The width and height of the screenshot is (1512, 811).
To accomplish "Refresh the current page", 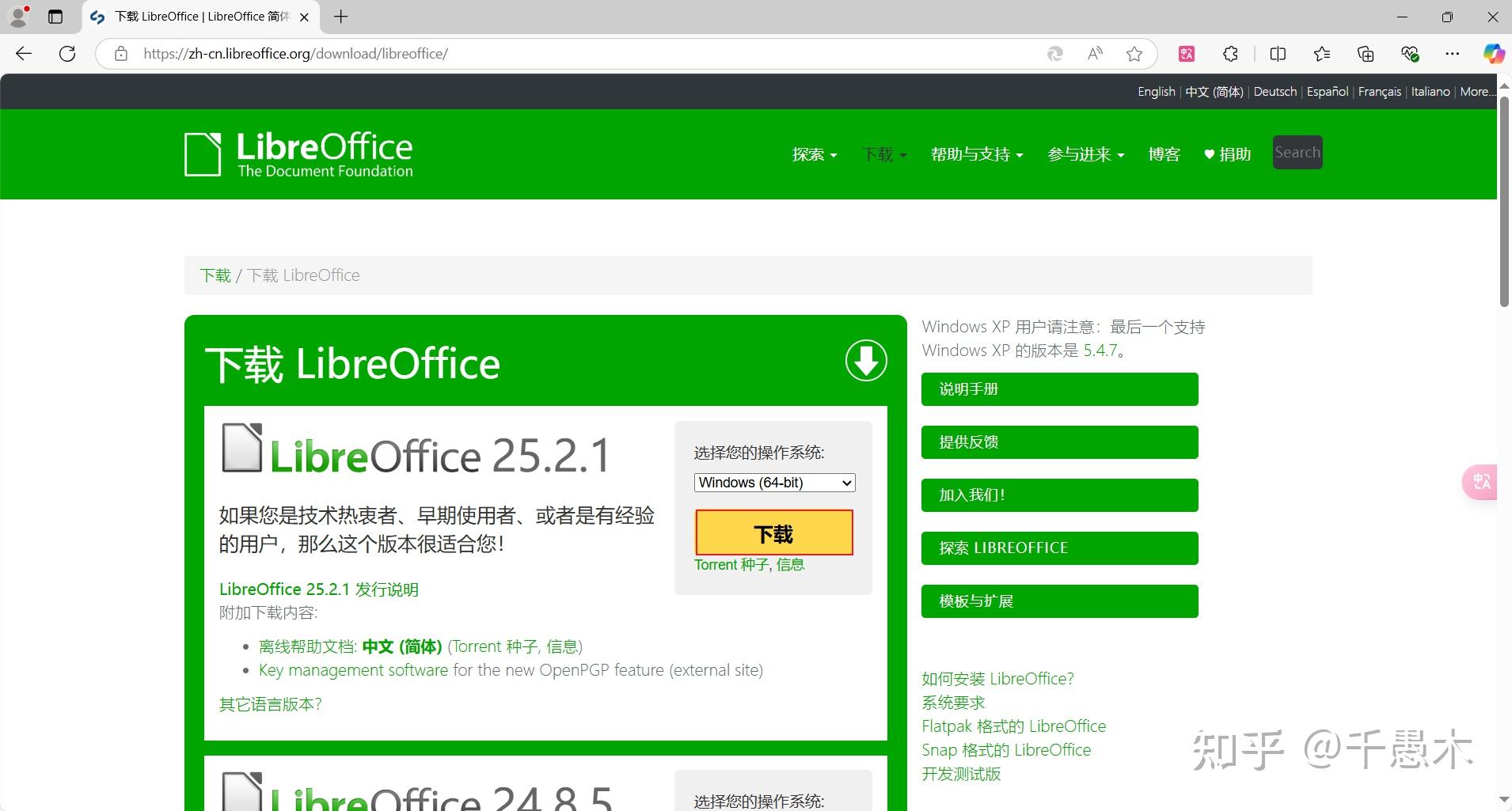I will click(67, 53).
